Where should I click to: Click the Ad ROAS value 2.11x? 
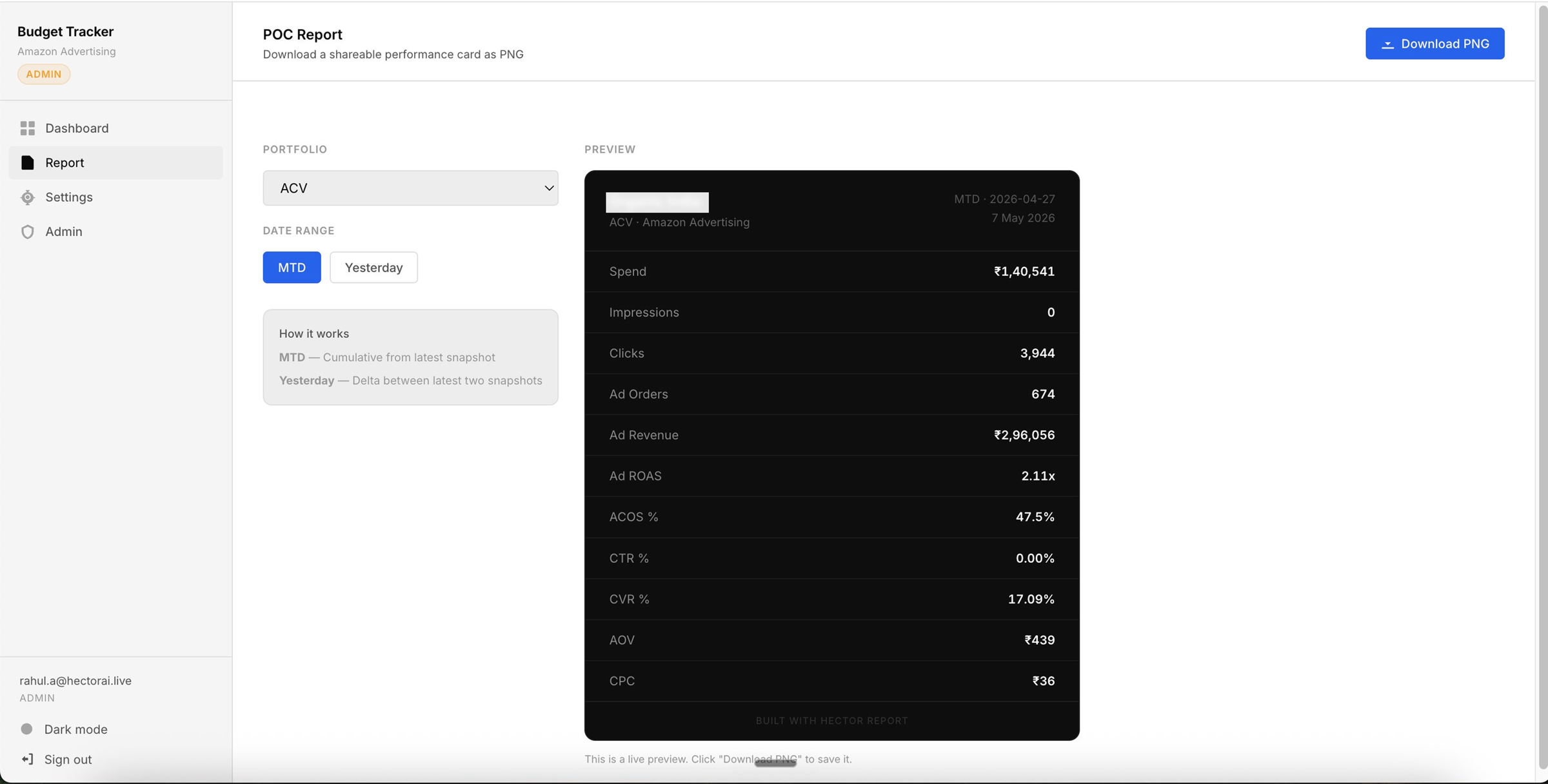click(x=1038, y=476)
